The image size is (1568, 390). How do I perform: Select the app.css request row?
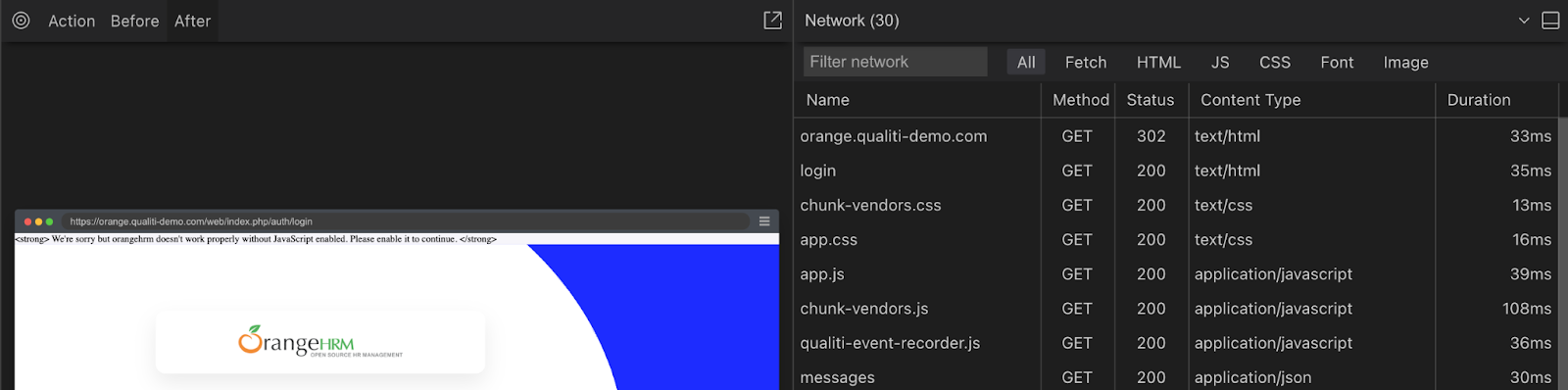[x=1176, y=239]
